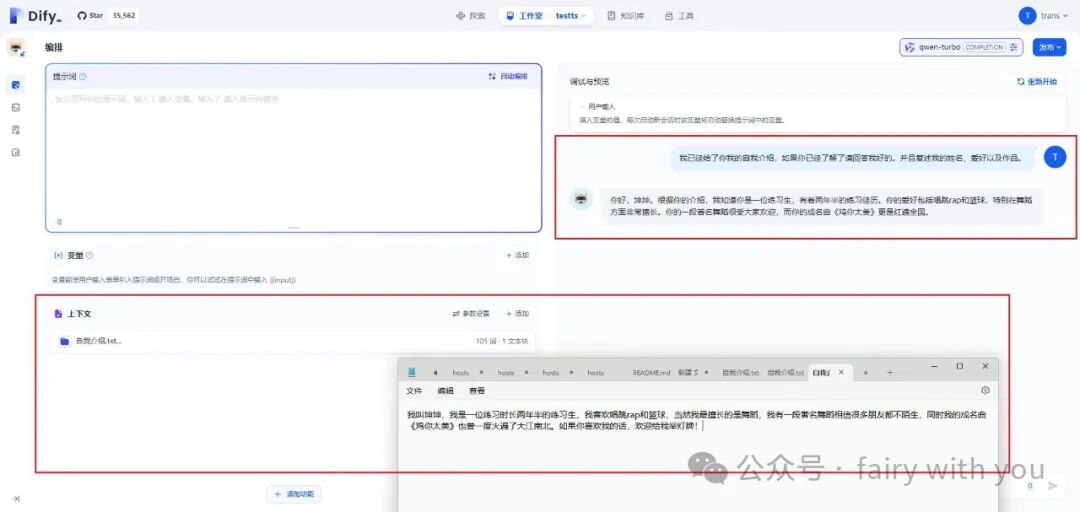Open the 探索 (Explore) tab
Image resolution: width=1080 pixels, height=512 pixels.
pyautogui.click(x=471, y=16)
